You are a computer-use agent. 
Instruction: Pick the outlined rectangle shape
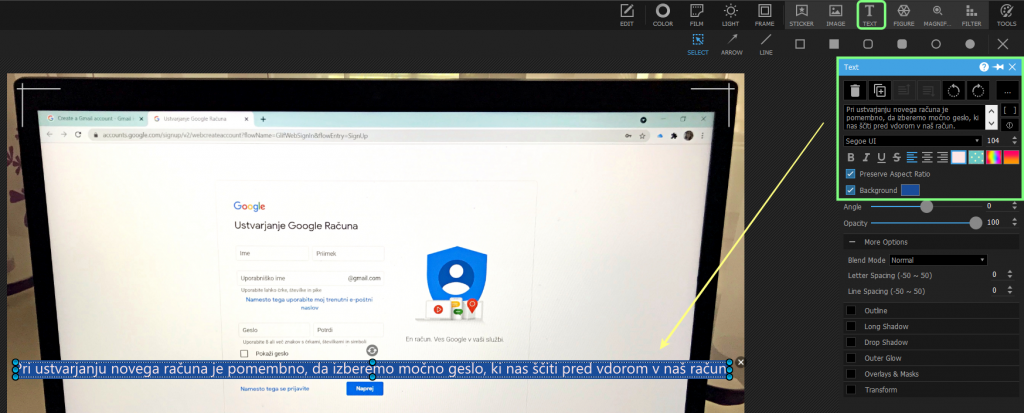coord(800,44)
